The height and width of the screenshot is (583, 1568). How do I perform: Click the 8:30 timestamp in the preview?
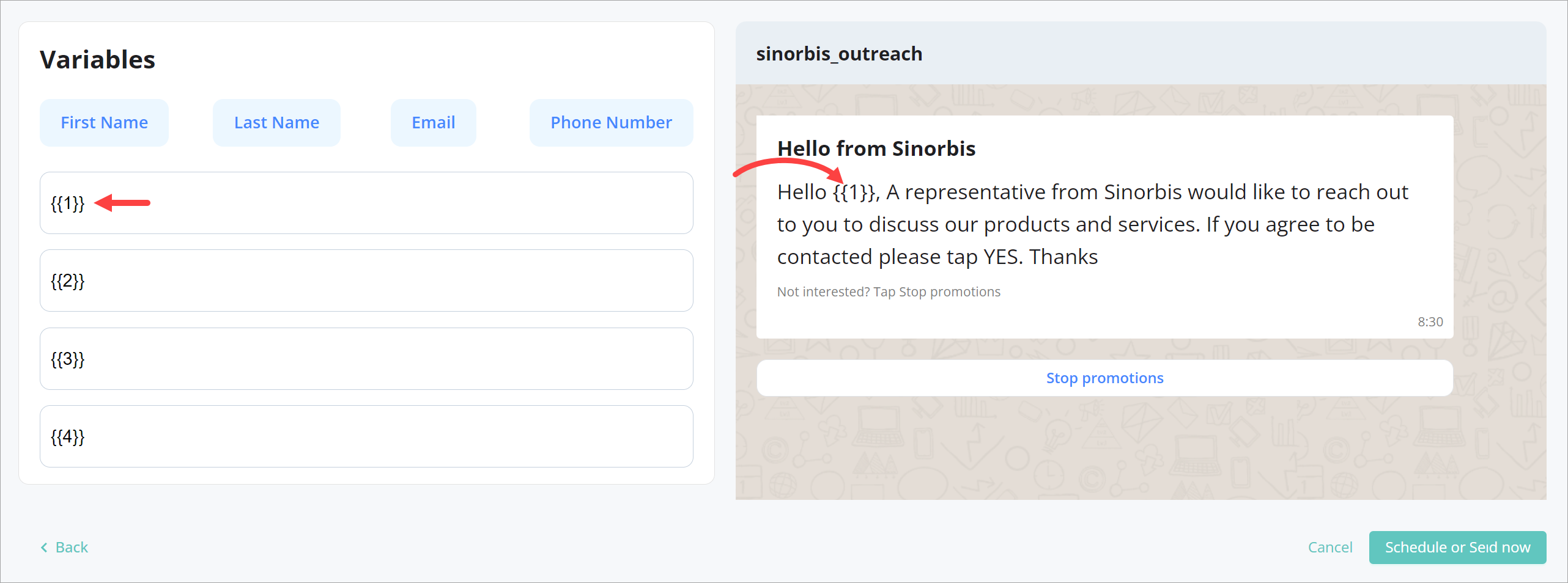(1430, 321)
